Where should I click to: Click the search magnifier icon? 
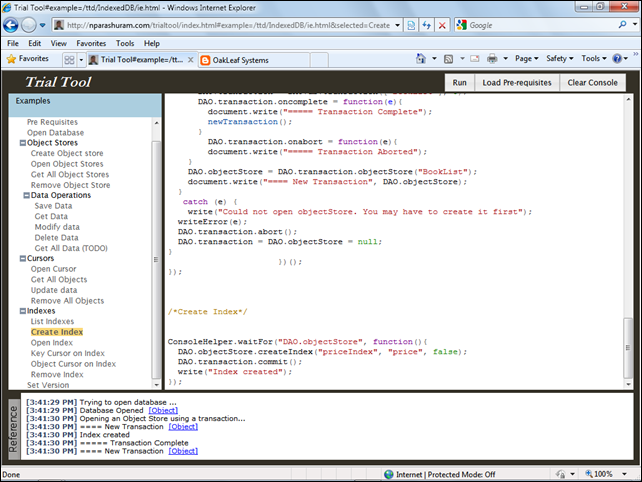tap(622, 25)
